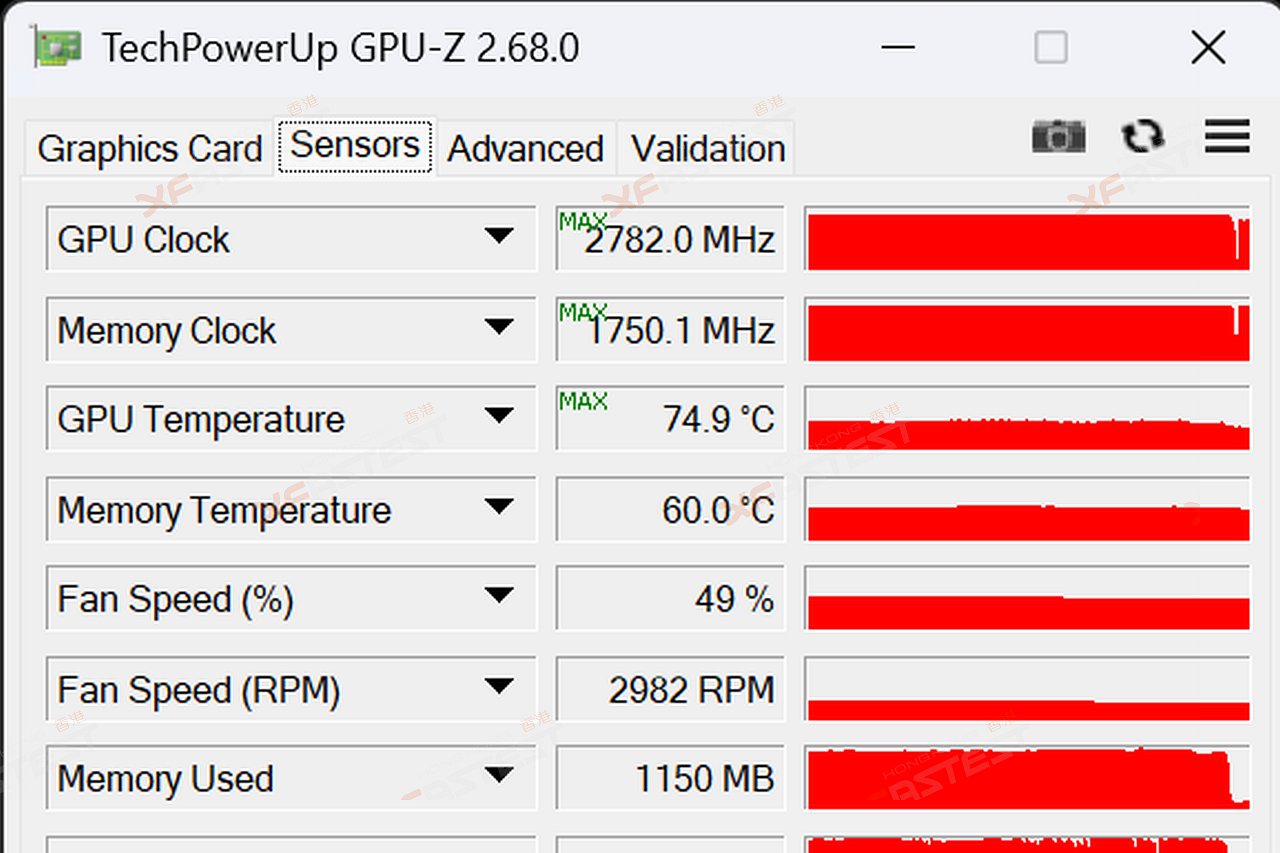This screenshot has width=1280, height=853.
Task: Maximize the GPU-Z window
Action: (x=1050, y=47)
